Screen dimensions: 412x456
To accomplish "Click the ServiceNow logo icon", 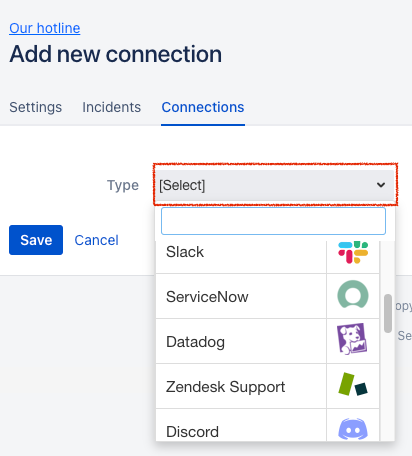I will pyautogui.click(x=353, y=294).
